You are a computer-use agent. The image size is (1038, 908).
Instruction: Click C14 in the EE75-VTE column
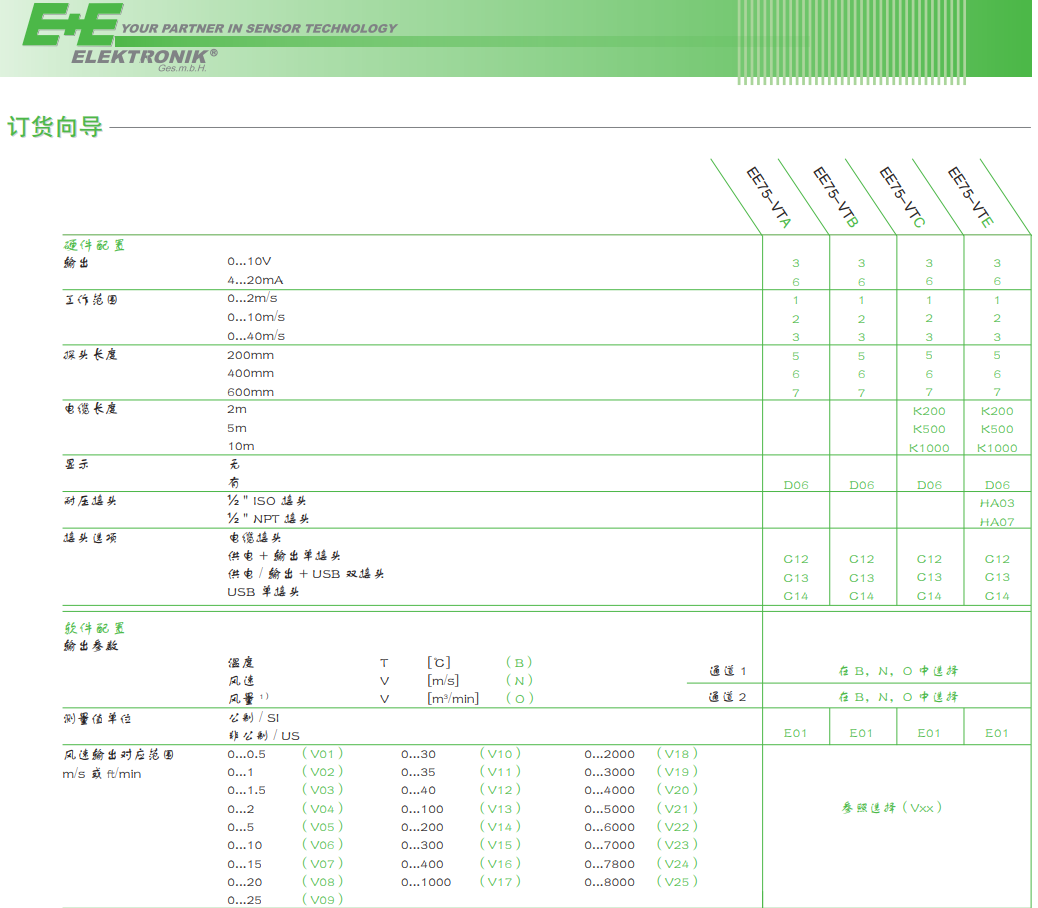[x=997, y=596]
